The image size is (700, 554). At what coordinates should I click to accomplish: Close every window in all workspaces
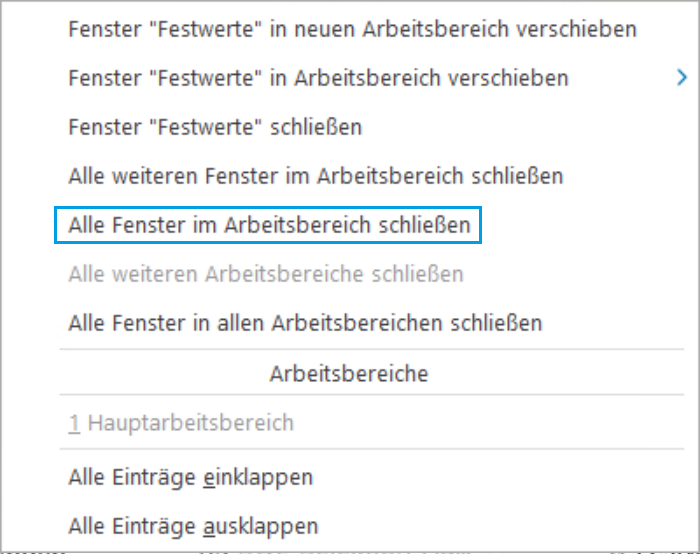(305, 323)
